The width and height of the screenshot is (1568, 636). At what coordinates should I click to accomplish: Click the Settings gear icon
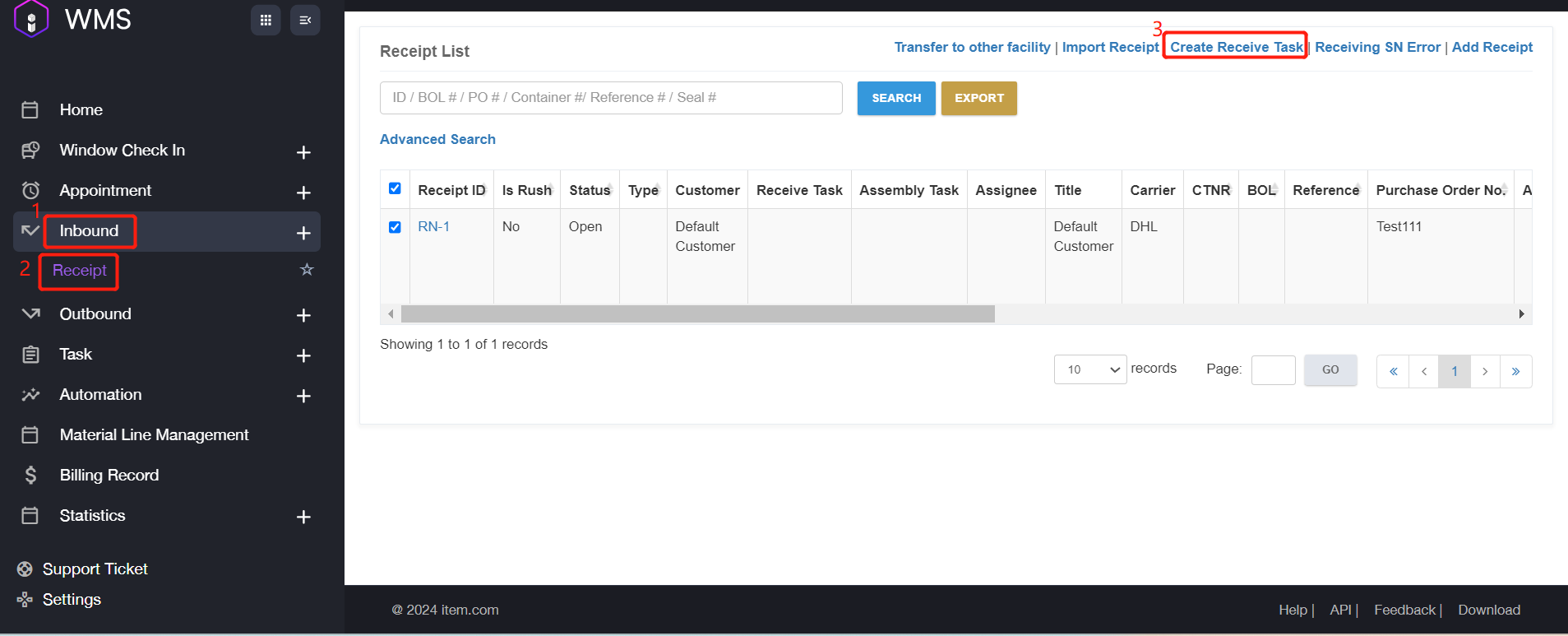pos(25,600)
